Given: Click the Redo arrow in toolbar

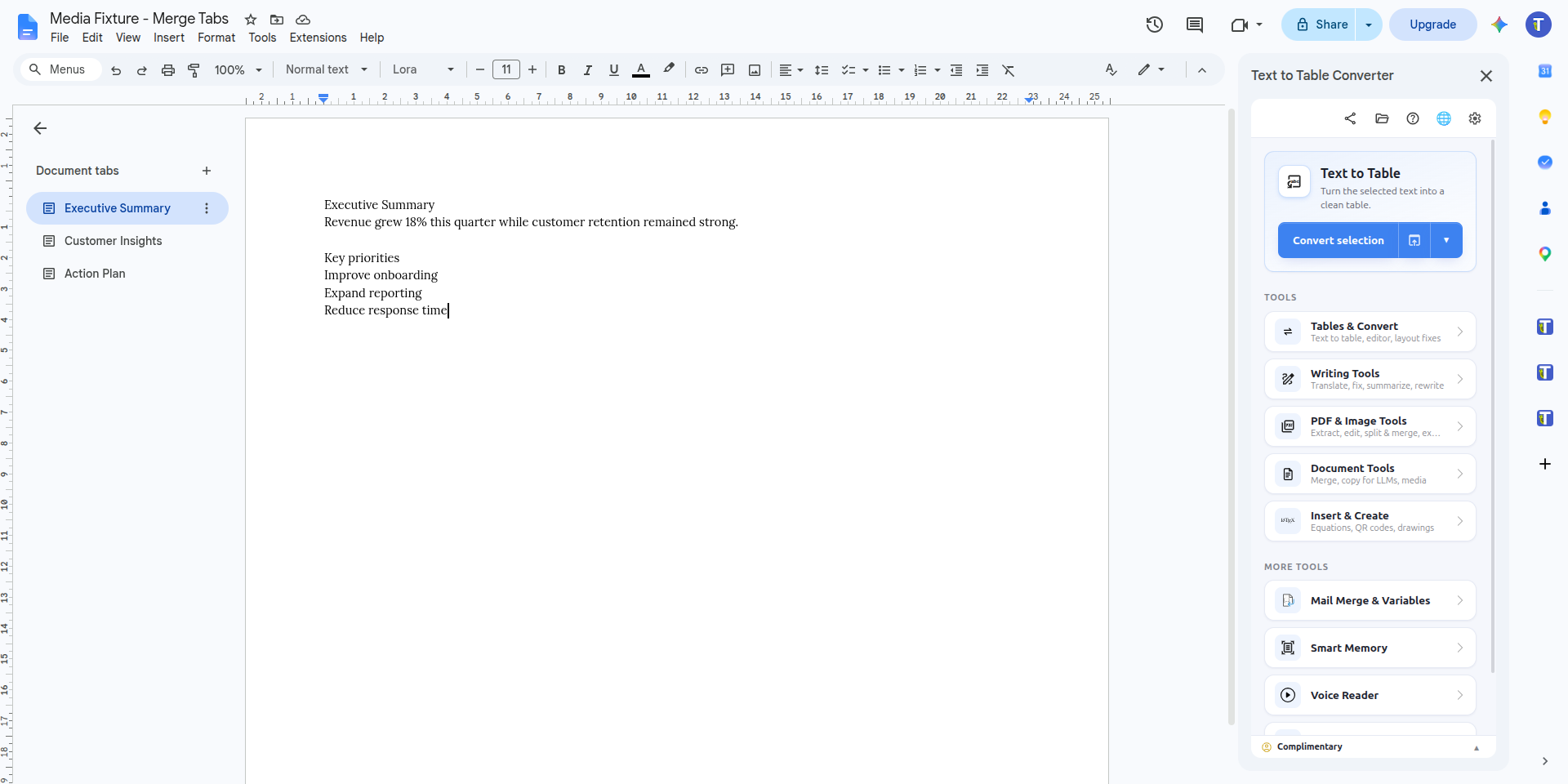Looking at the screenshot, I should 142,70.
